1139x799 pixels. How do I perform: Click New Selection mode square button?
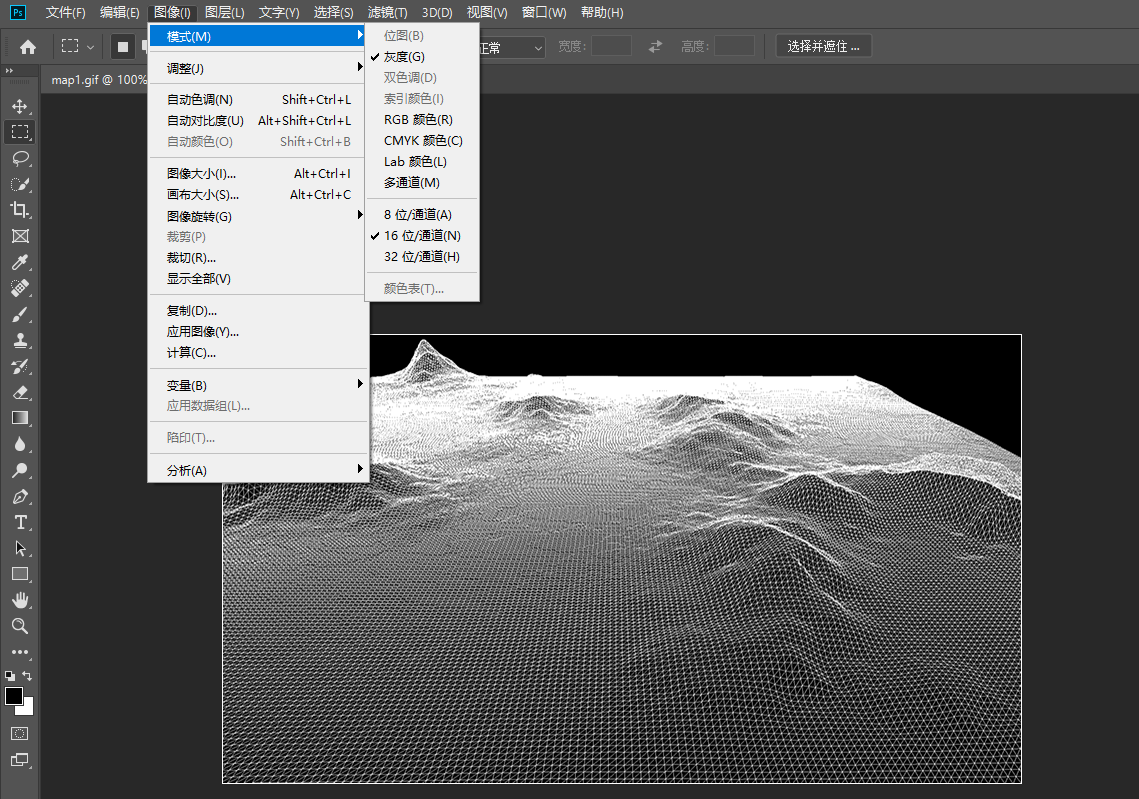[x=123, y=47]
